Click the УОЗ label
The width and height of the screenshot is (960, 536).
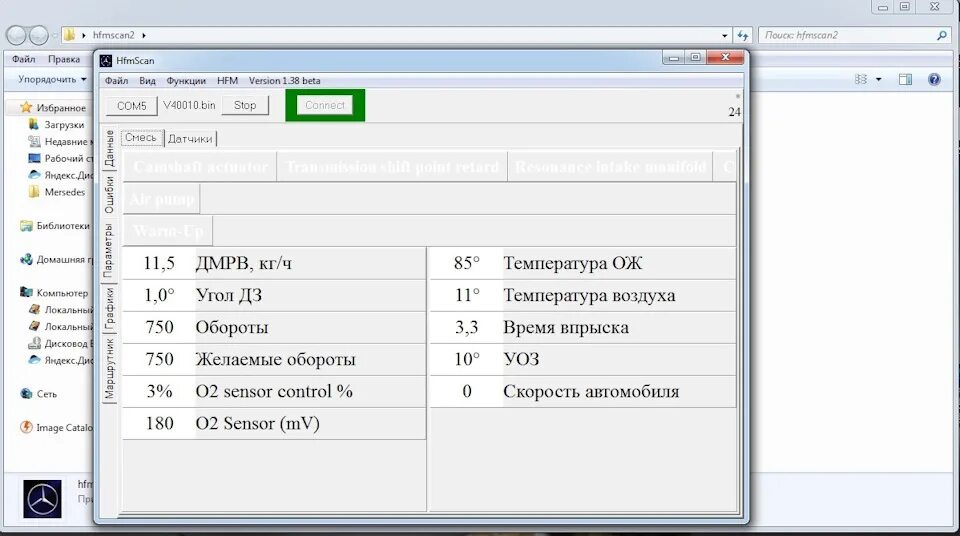click(522, 360)
